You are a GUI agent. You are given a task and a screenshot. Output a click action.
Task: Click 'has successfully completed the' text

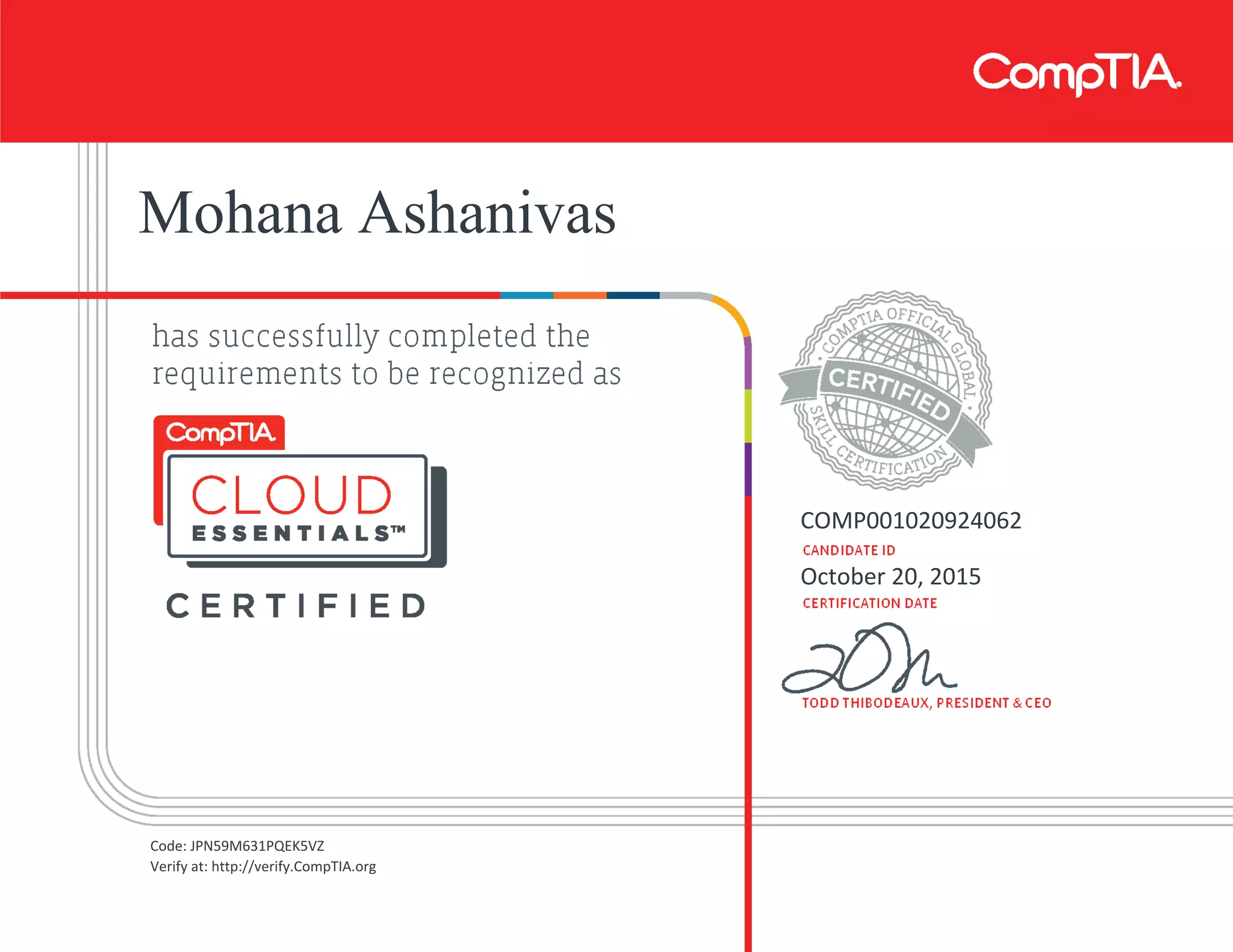point(371,336)
